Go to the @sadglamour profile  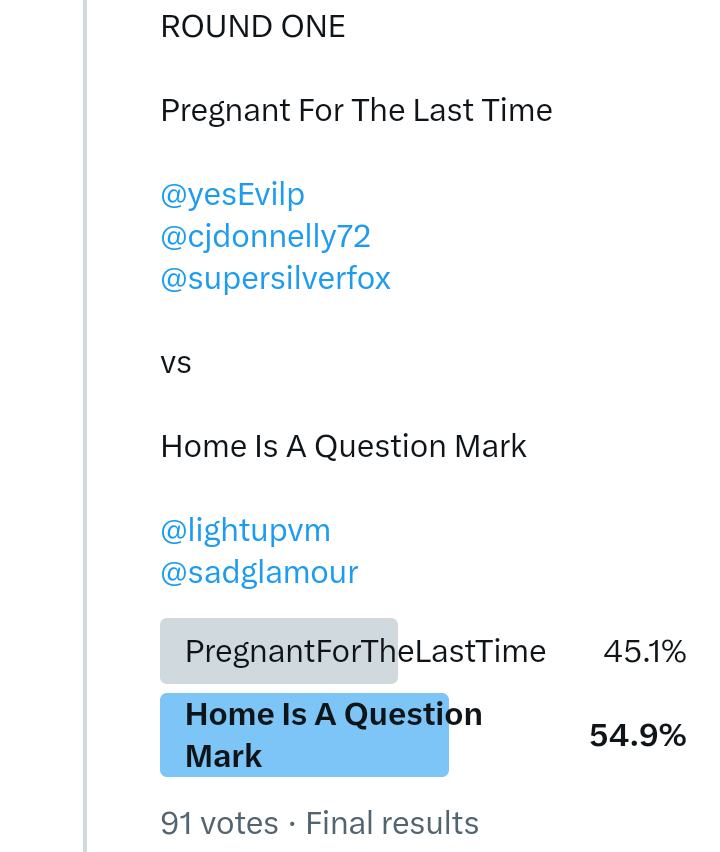pos(259,572)
